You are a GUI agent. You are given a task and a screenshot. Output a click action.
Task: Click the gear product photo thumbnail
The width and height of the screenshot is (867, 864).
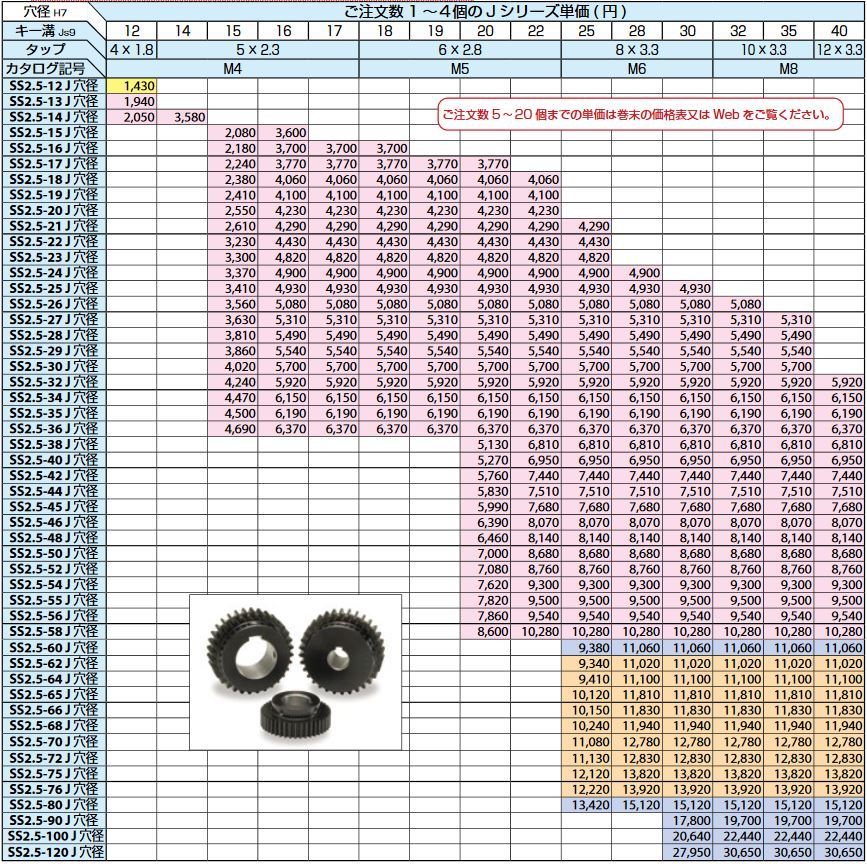coord(295,672)
